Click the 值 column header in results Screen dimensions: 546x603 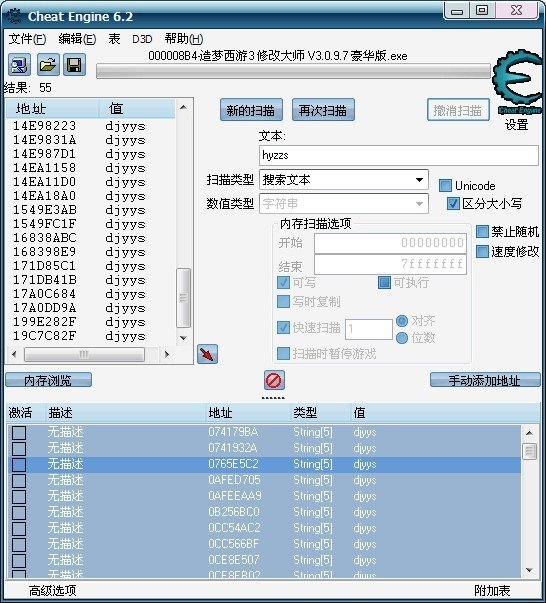(x=137, y=109)
